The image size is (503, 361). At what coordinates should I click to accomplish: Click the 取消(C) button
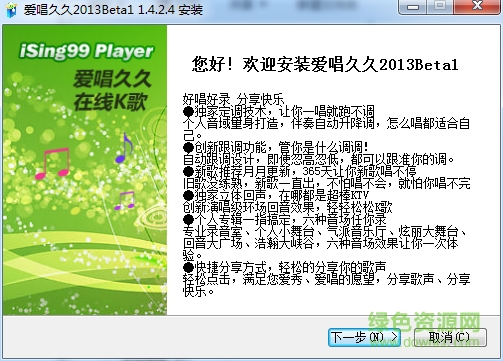coord(450,337)
